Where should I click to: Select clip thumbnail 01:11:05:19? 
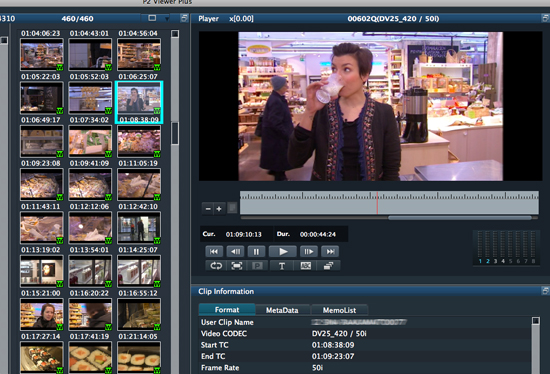pyautogui.click(x=139, y=141)
